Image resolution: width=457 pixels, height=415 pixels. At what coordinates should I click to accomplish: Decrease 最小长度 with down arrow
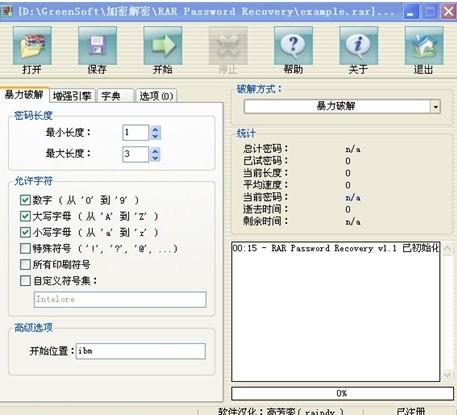pyautogui.click(x=155, y=136)
